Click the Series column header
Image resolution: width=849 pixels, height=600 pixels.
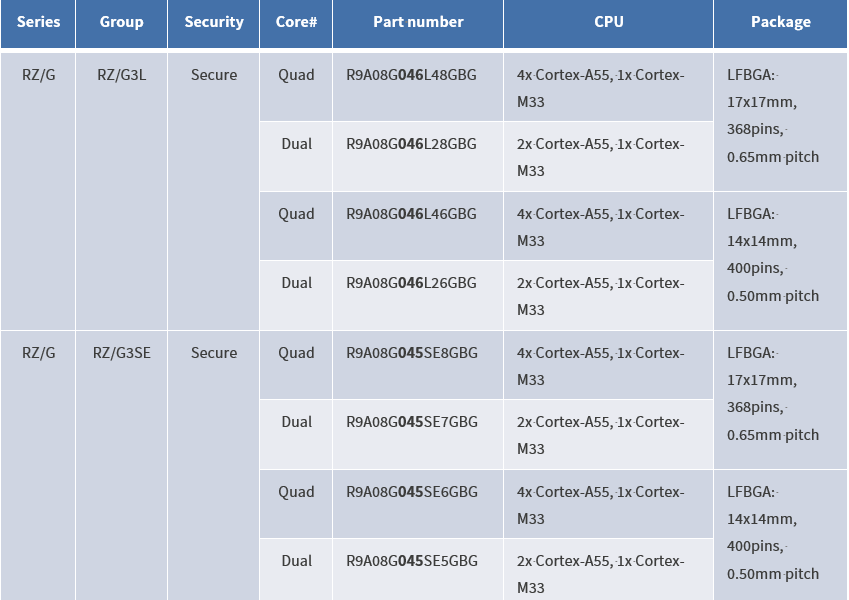pos(38,22)
